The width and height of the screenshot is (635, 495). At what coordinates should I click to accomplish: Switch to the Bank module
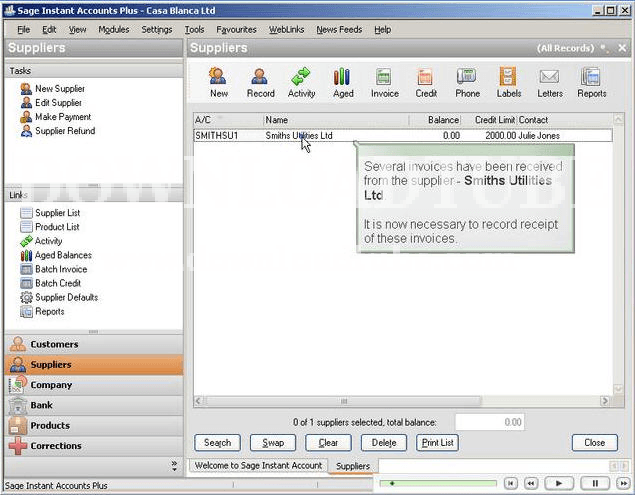[94, 405]
